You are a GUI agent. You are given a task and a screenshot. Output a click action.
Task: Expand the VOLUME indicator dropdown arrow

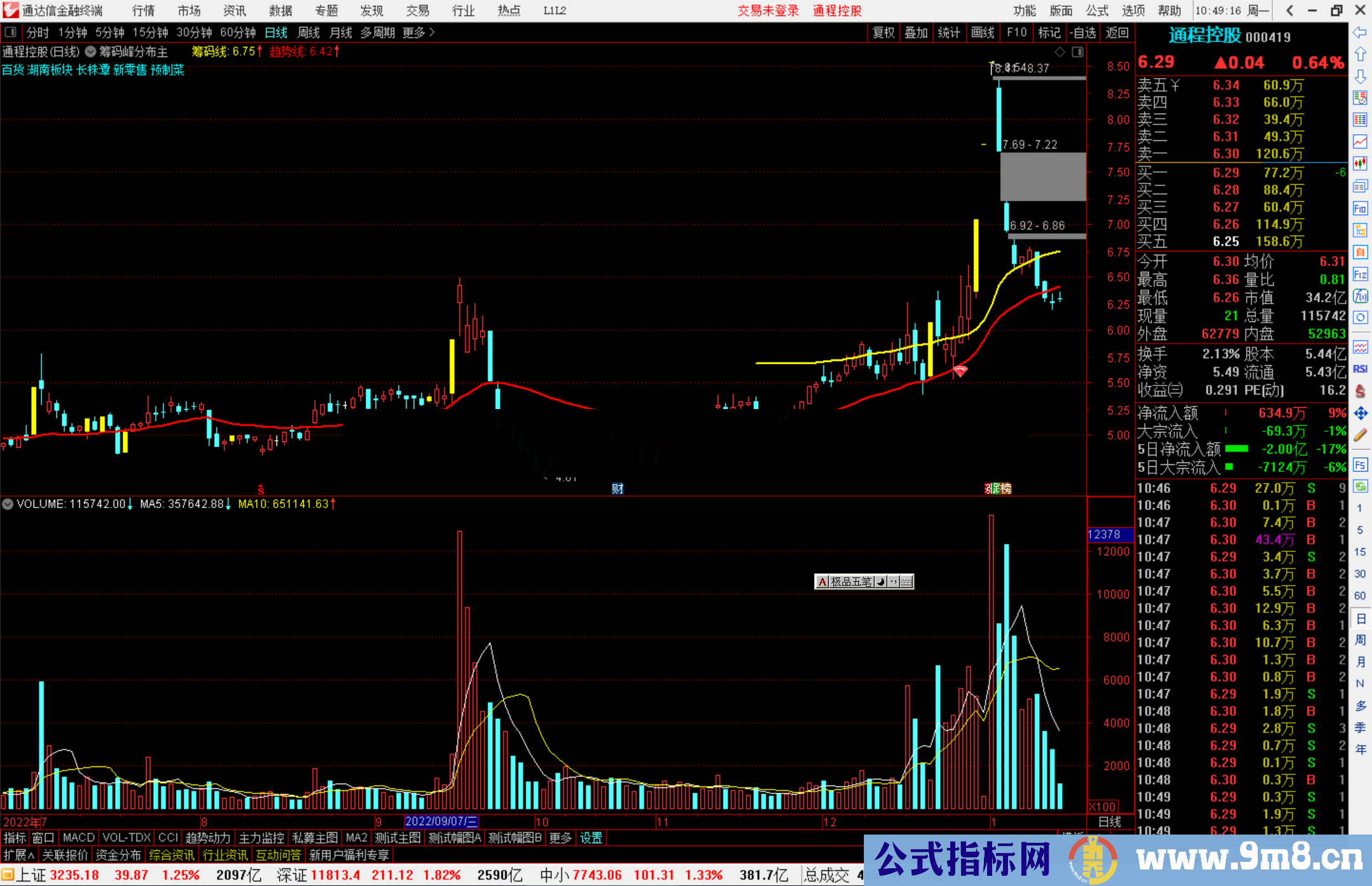8,504
